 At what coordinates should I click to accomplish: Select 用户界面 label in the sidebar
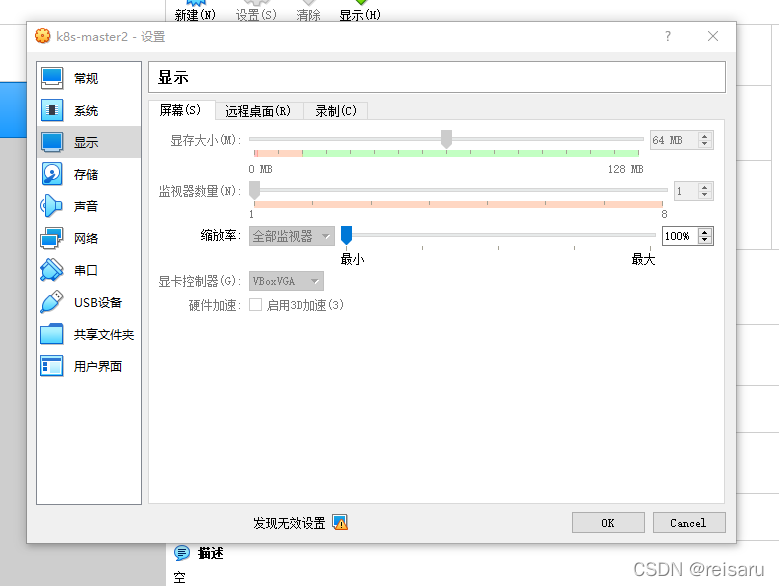pos(98,366)
